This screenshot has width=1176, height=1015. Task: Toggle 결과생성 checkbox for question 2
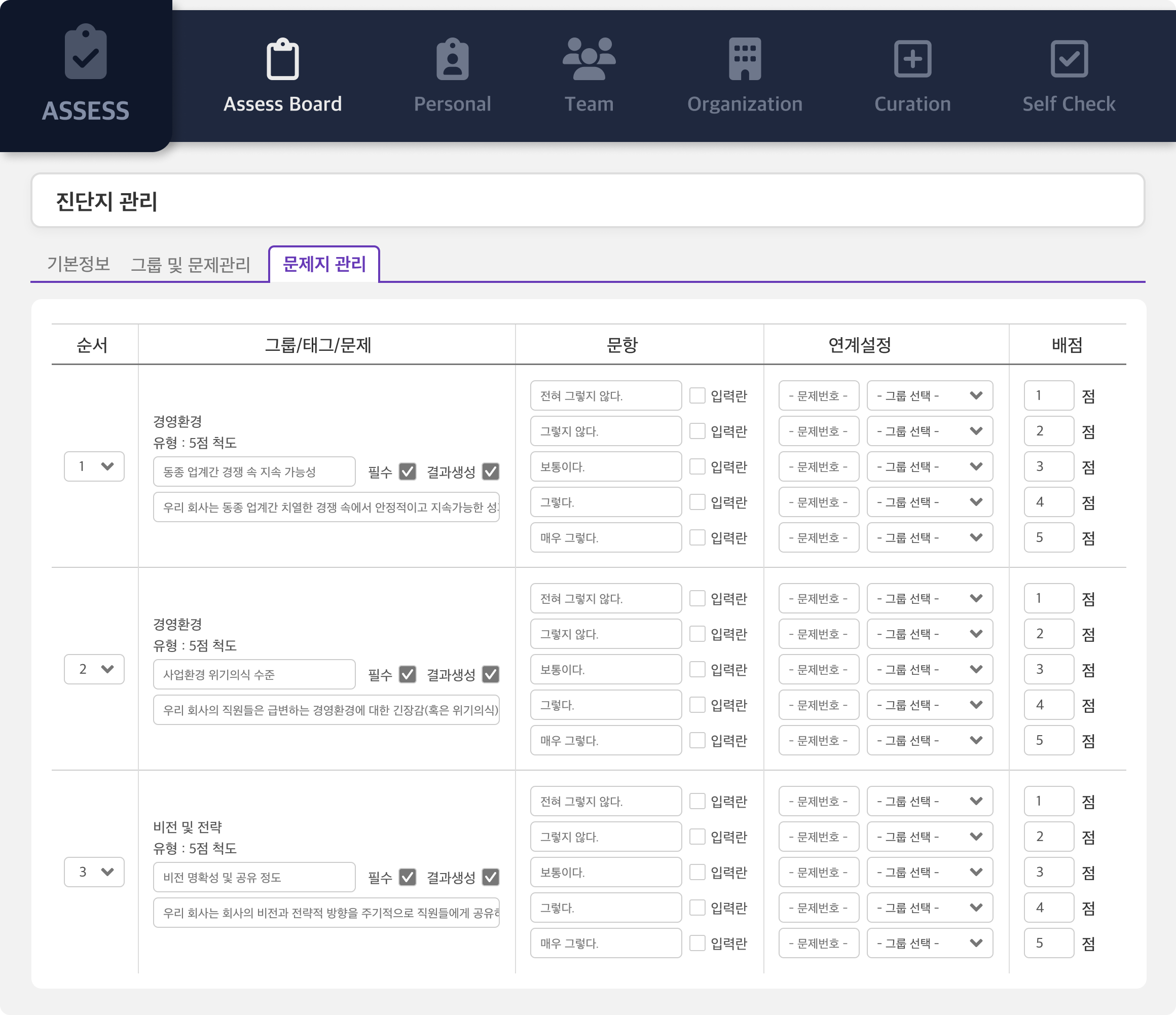pos(490,674)
